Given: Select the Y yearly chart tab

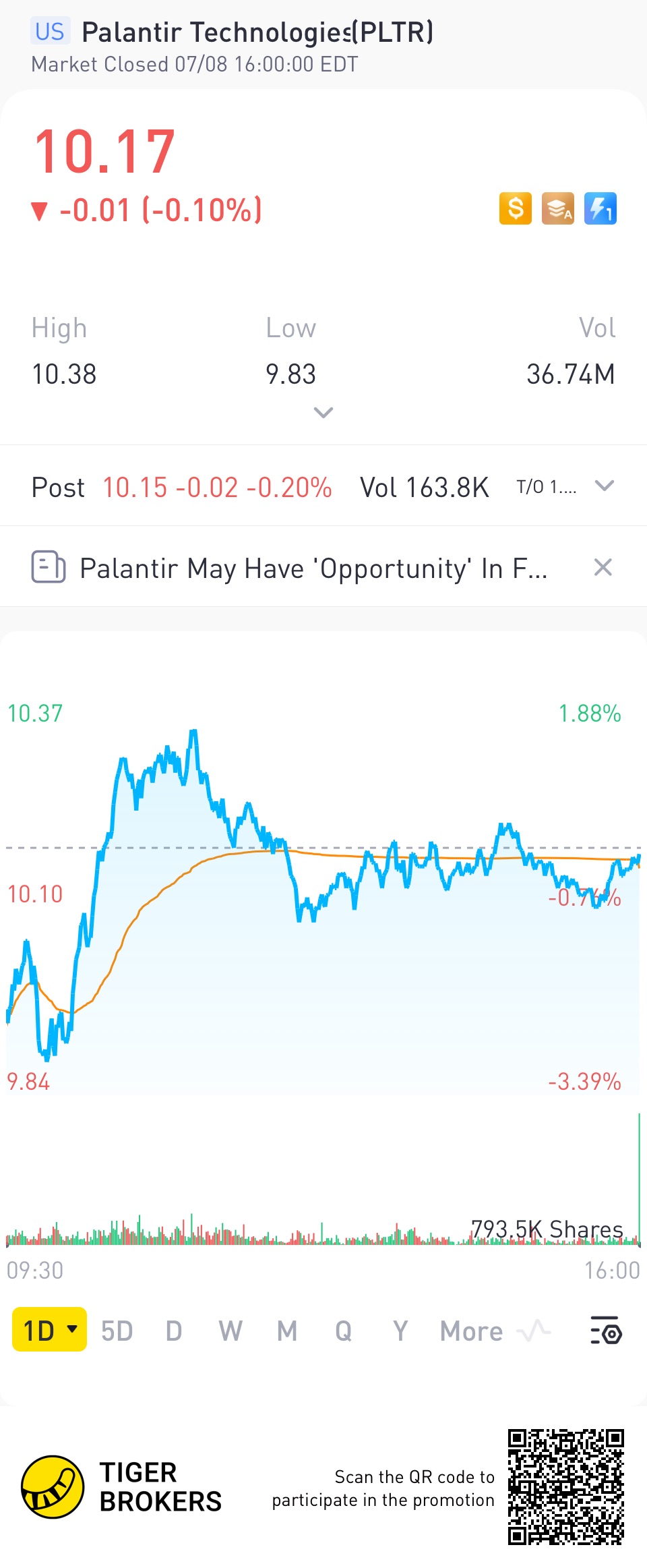Looking at the screenshot, I should pos(400,1331).
